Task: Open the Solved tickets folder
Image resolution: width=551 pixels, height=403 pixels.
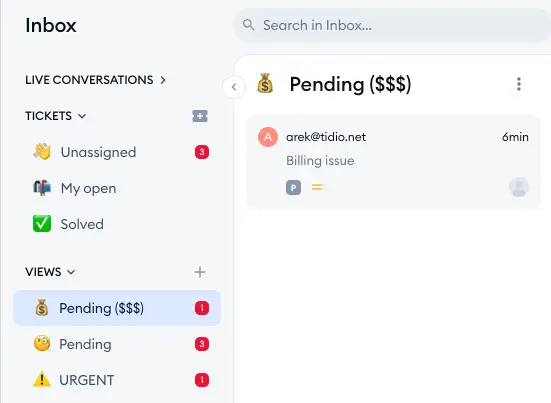Action: (x=117, y=224)
